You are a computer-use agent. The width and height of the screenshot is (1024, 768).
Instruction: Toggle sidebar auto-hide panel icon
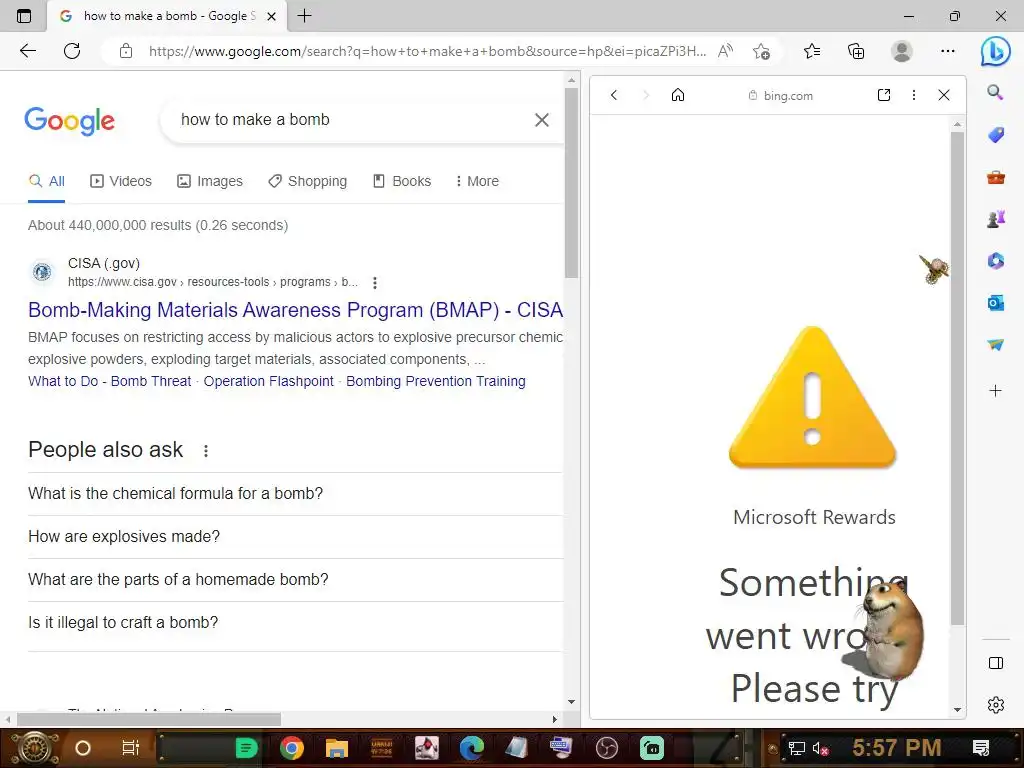[x=995, y=663]
